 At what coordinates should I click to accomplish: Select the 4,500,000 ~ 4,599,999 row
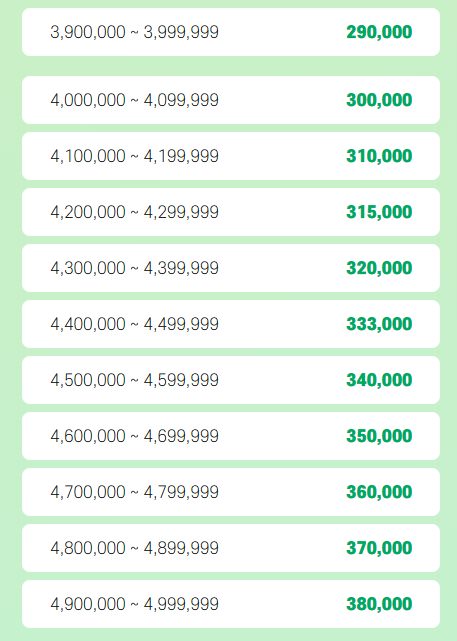[x=231, y=380]
